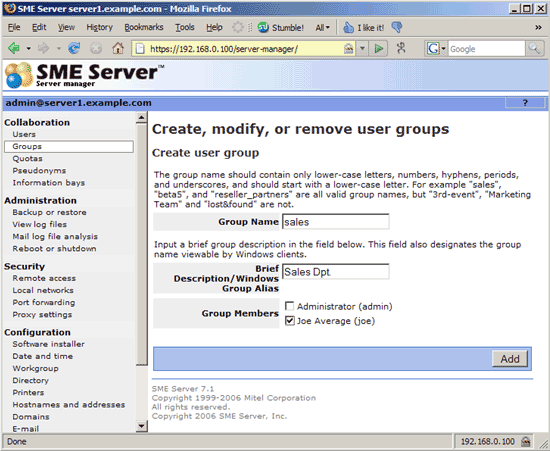Click into the Group Name input field
550x451 pixels.
click(336, 222)
